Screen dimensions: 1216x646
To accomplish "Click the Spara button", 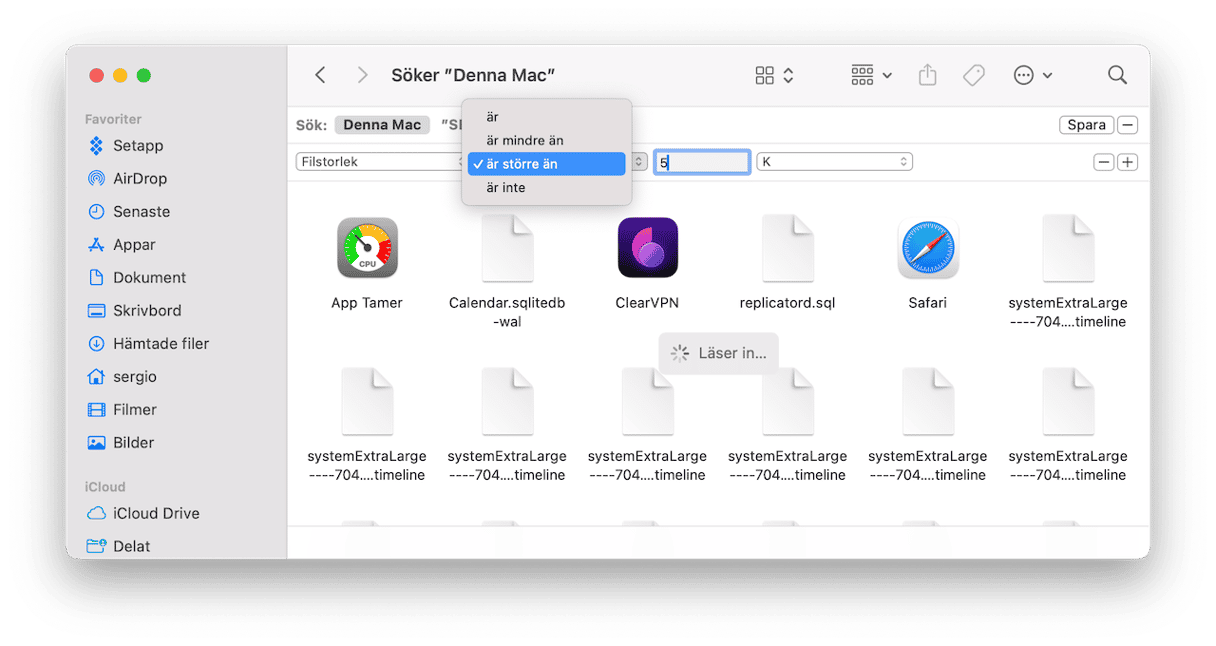I will point(1086,125).
